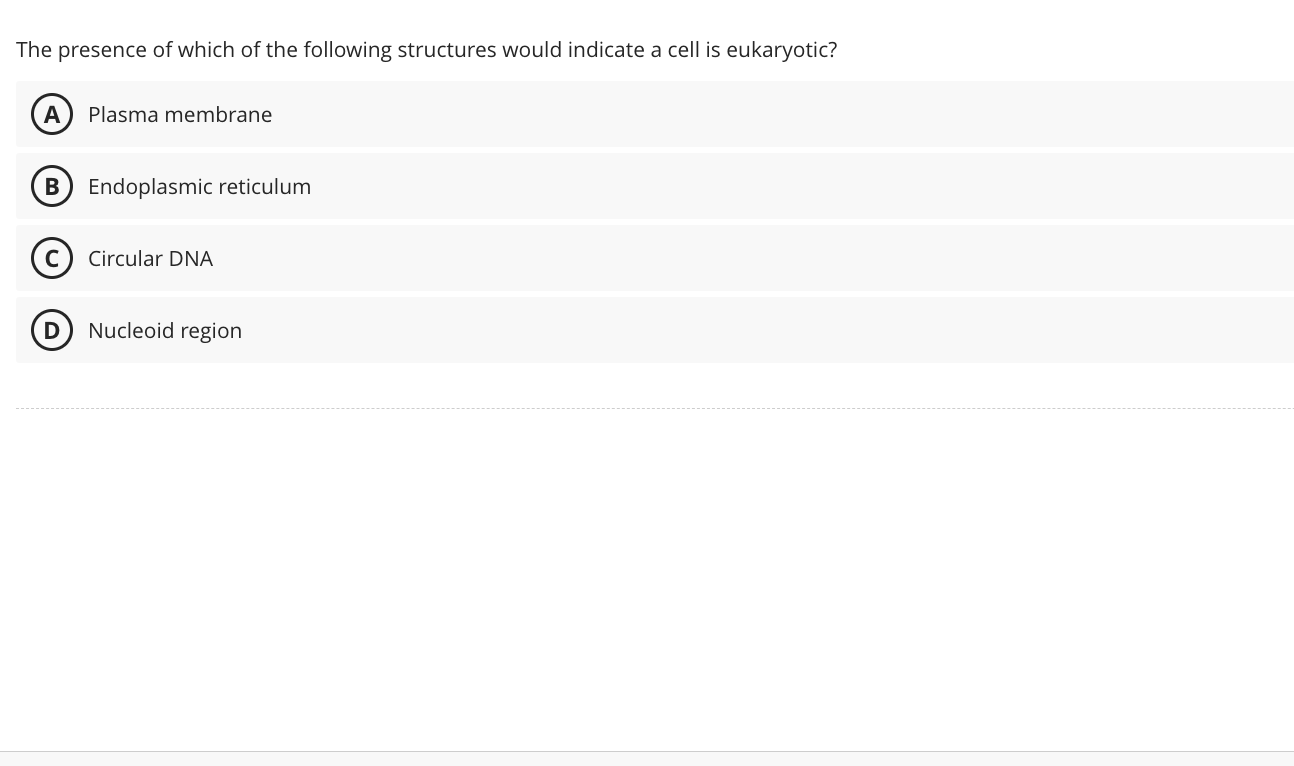This screenshot has width=1294, height=766.
Task: Click the circled letter D icon
Action: (x=52, y=330)
